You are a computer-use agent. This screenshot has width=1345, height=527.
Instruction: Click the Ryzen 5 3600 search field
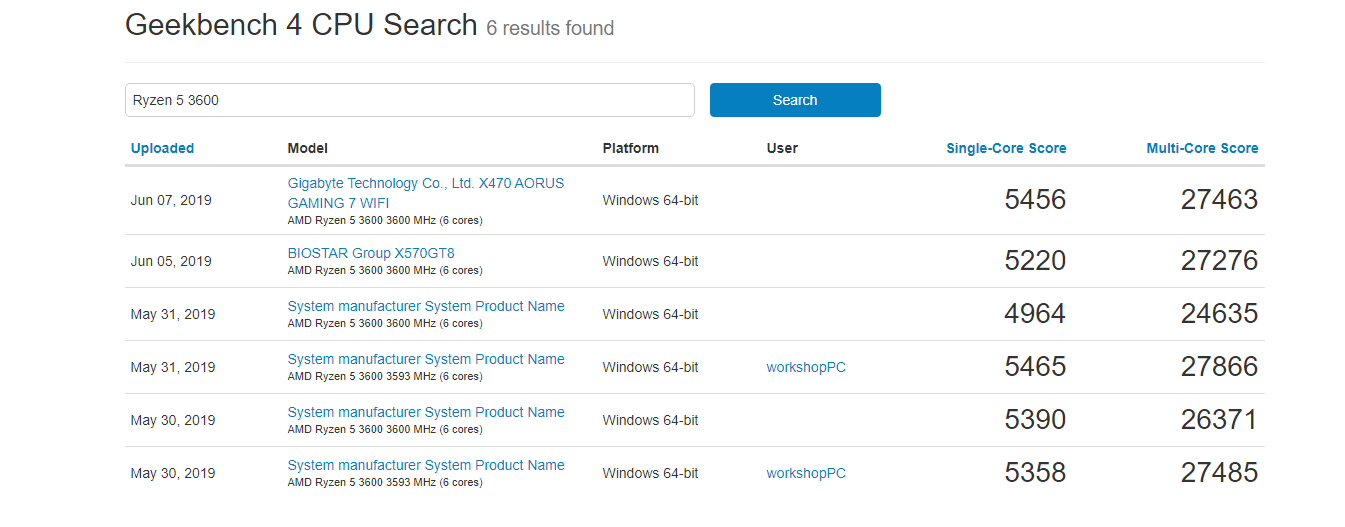tap(410, 100)
